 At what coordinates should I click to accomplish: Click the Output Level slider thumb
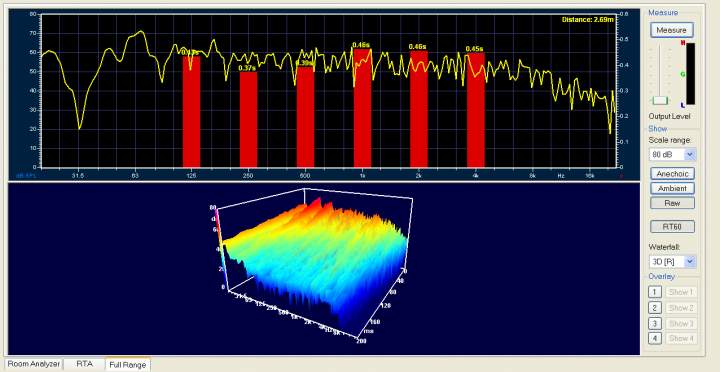click(661, 100)
